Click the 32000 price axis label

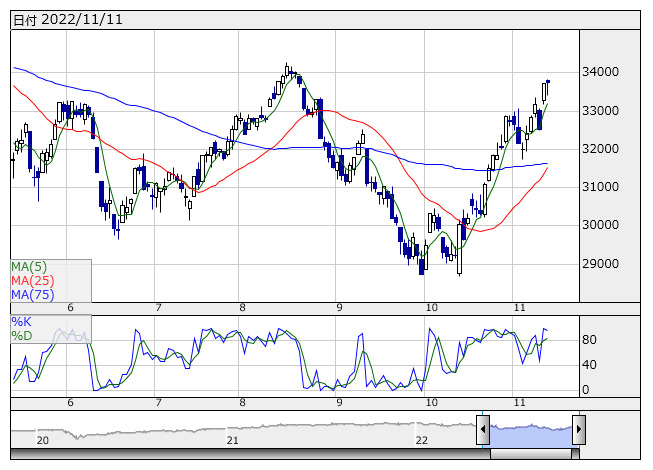tap(601, 149)
